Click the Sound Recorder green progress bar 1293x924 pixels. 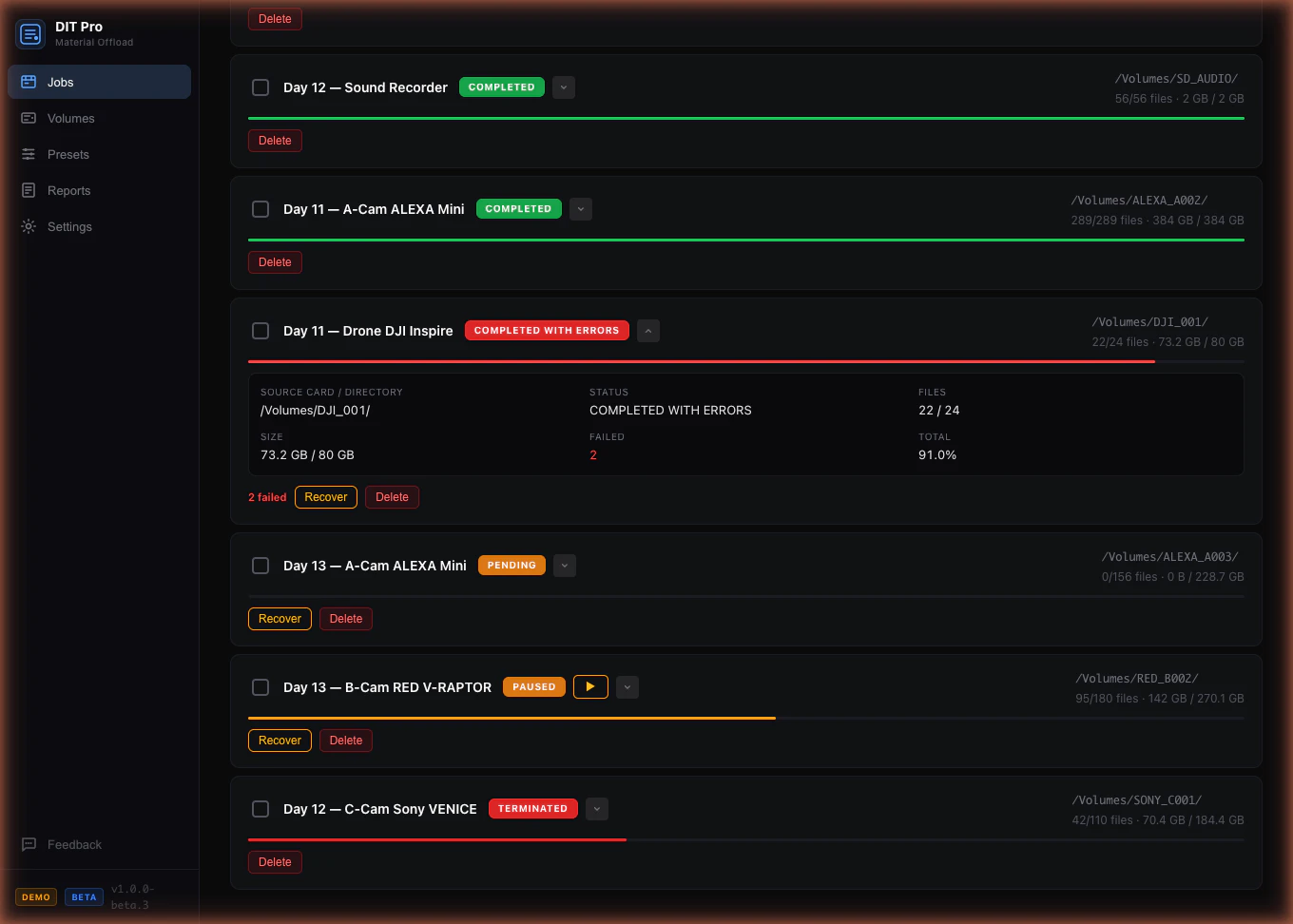[x=746, y=118]
